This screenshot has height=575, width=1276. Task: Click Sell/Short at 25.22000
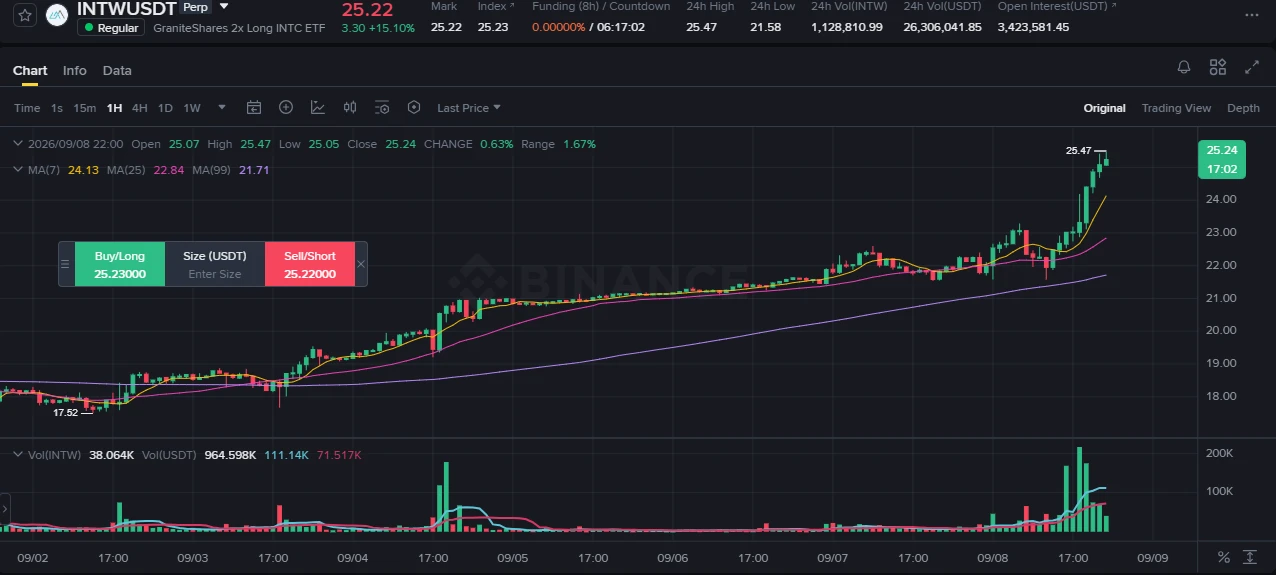pyautogui.click(x=310, y=264)
